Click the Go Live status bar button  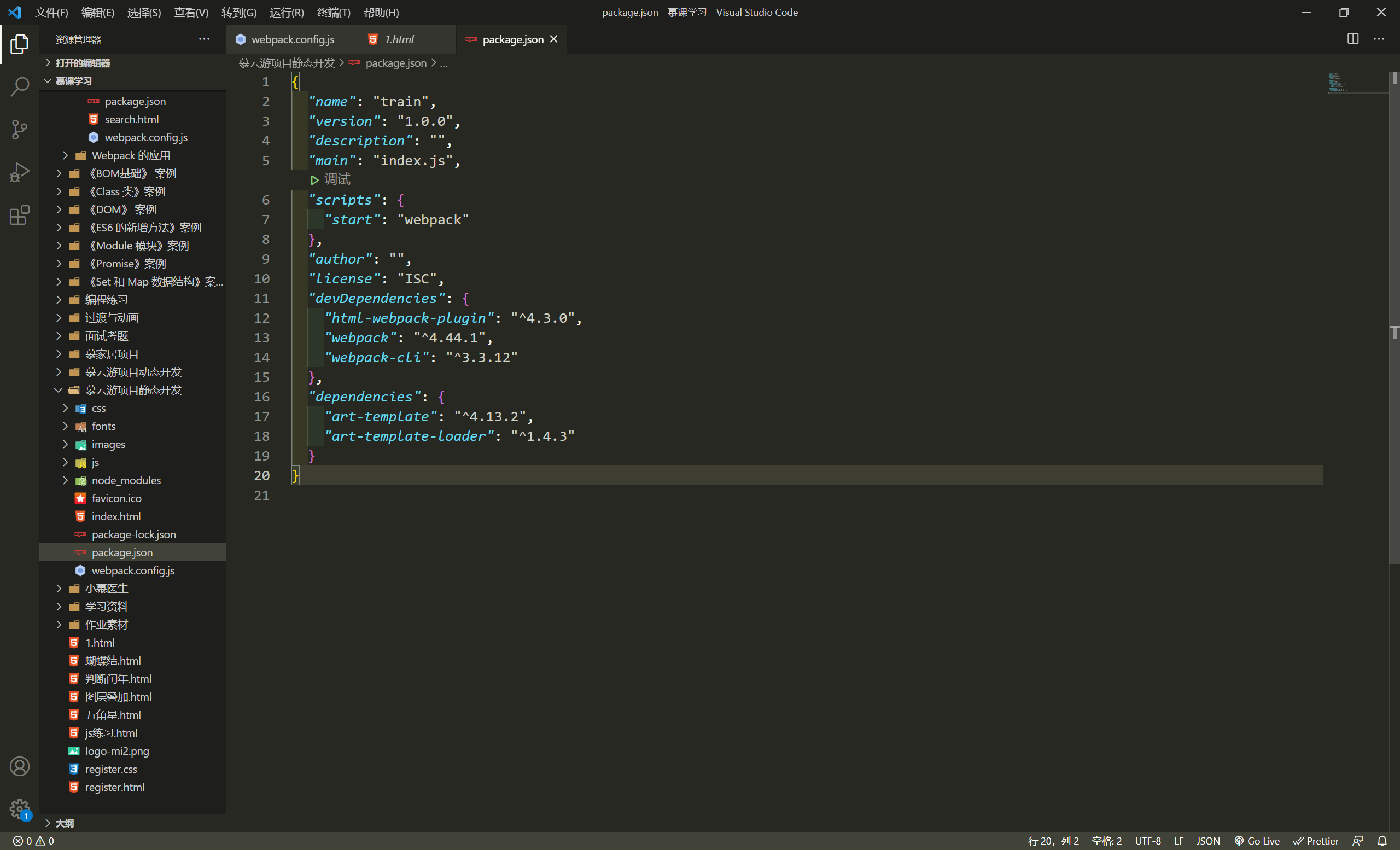[1256, 840]
